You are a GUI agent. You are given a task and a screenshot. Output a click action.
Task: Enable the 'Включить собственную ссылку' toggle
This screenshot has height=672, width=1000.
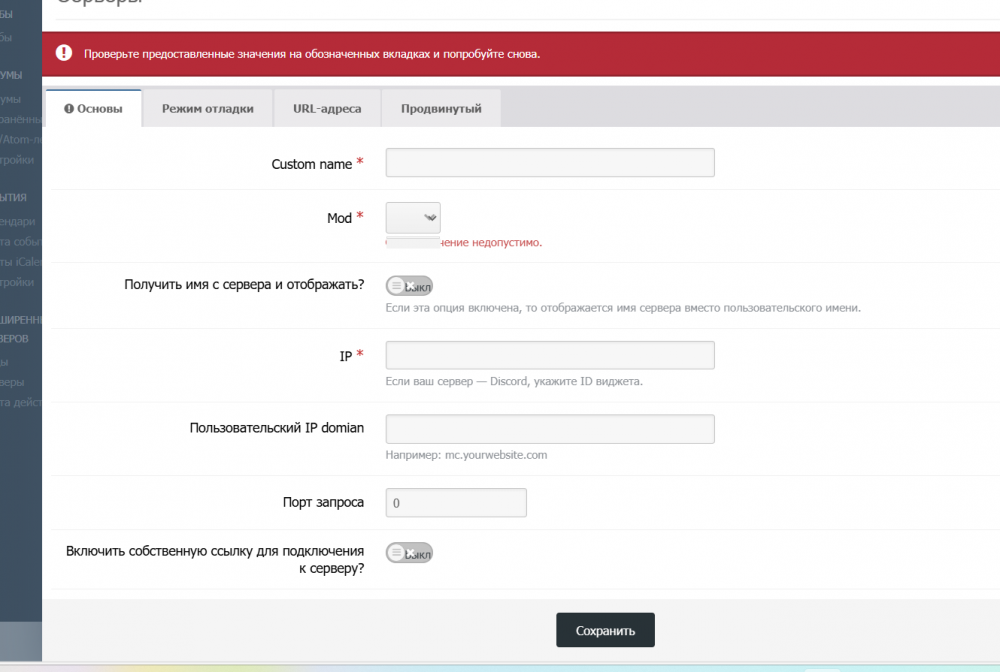(409, 553)
